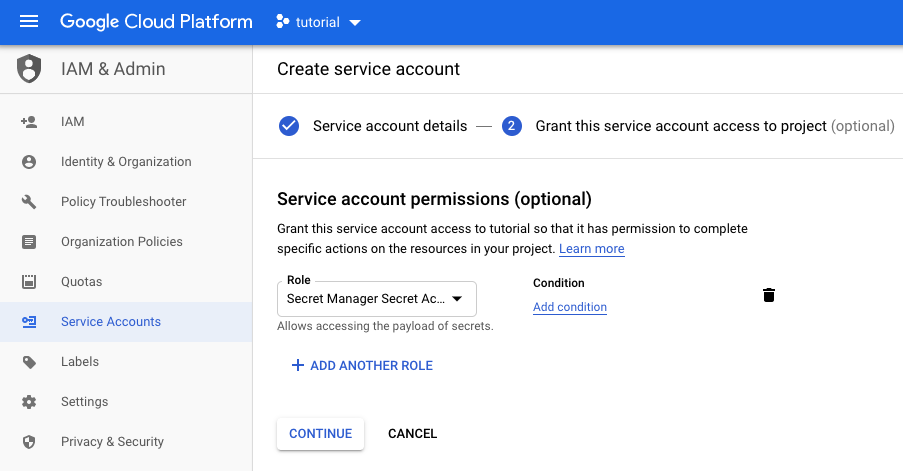Click the Quotas icon in sidebar
The height and width of the screenshot is (471, 903).
pos(29,282)
